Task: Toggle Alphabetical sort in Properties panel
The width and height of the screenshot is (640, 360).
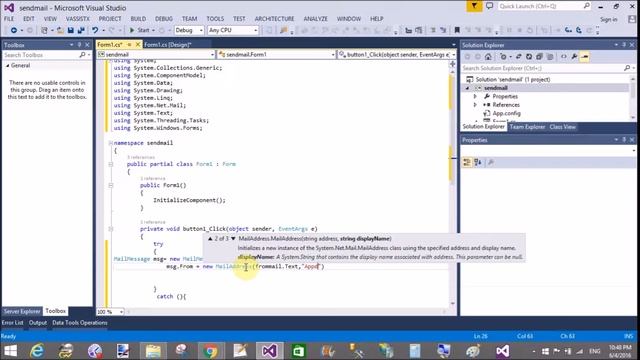Action: click(x=478, y=162)
